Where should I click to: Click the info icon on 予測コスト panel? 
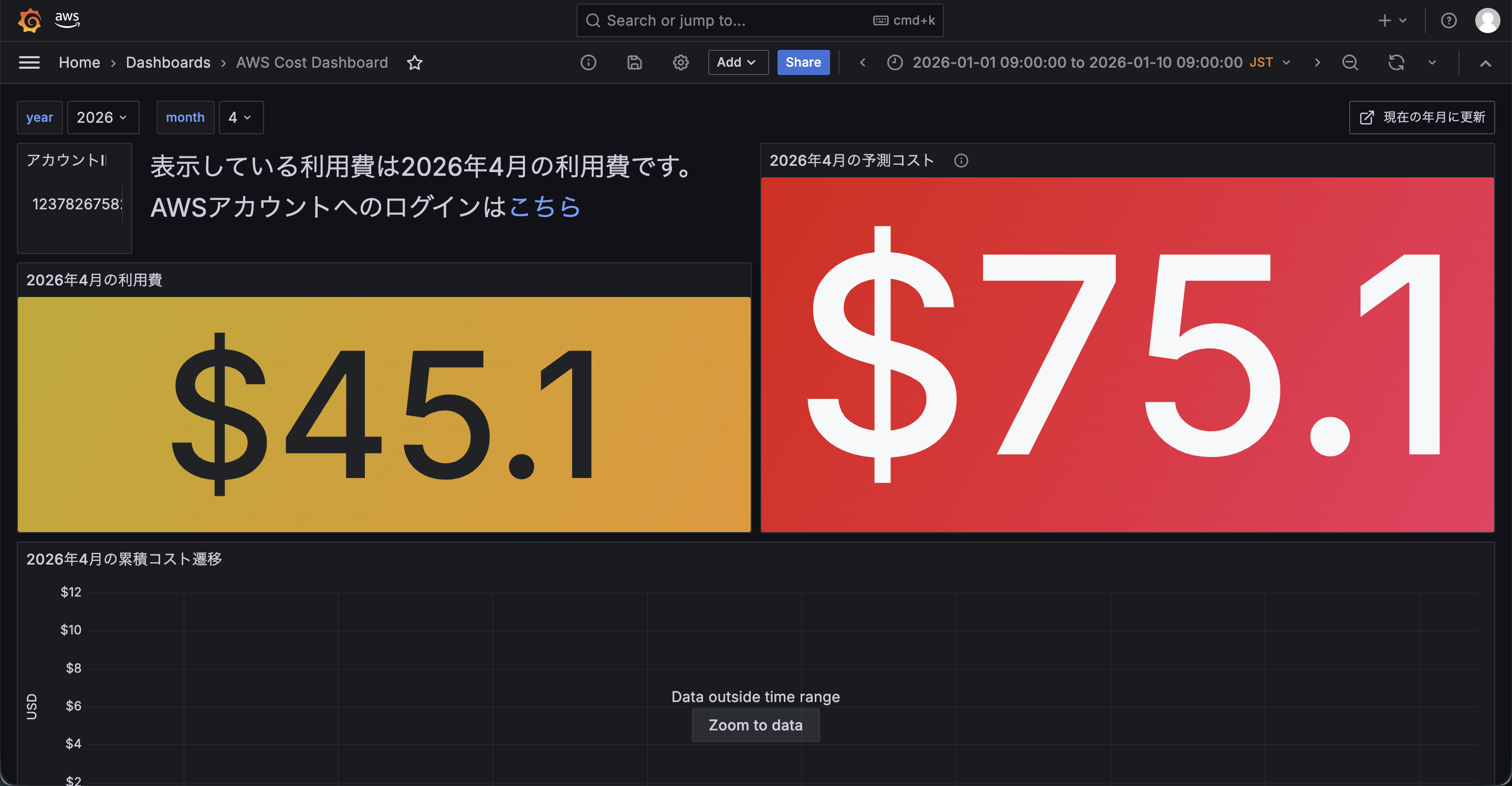tap(961, 160)
